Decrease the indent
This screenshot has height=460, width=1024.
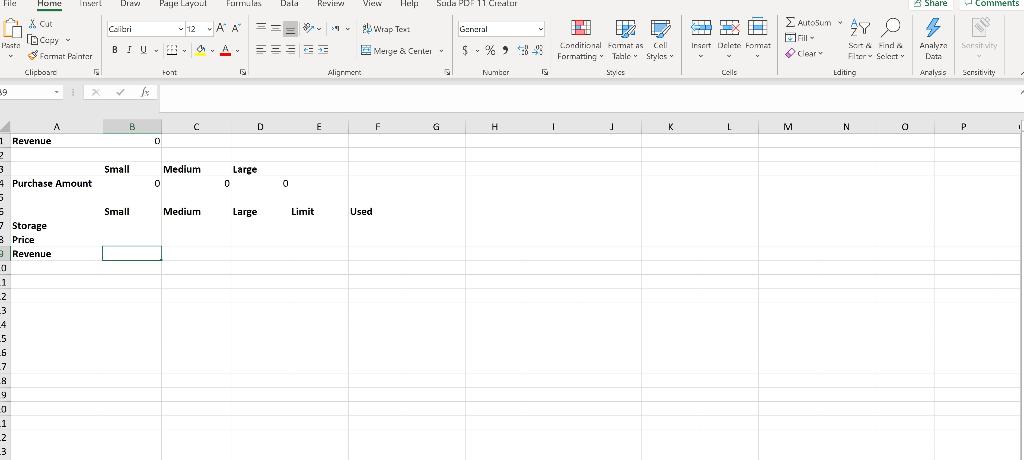(308, 50)
